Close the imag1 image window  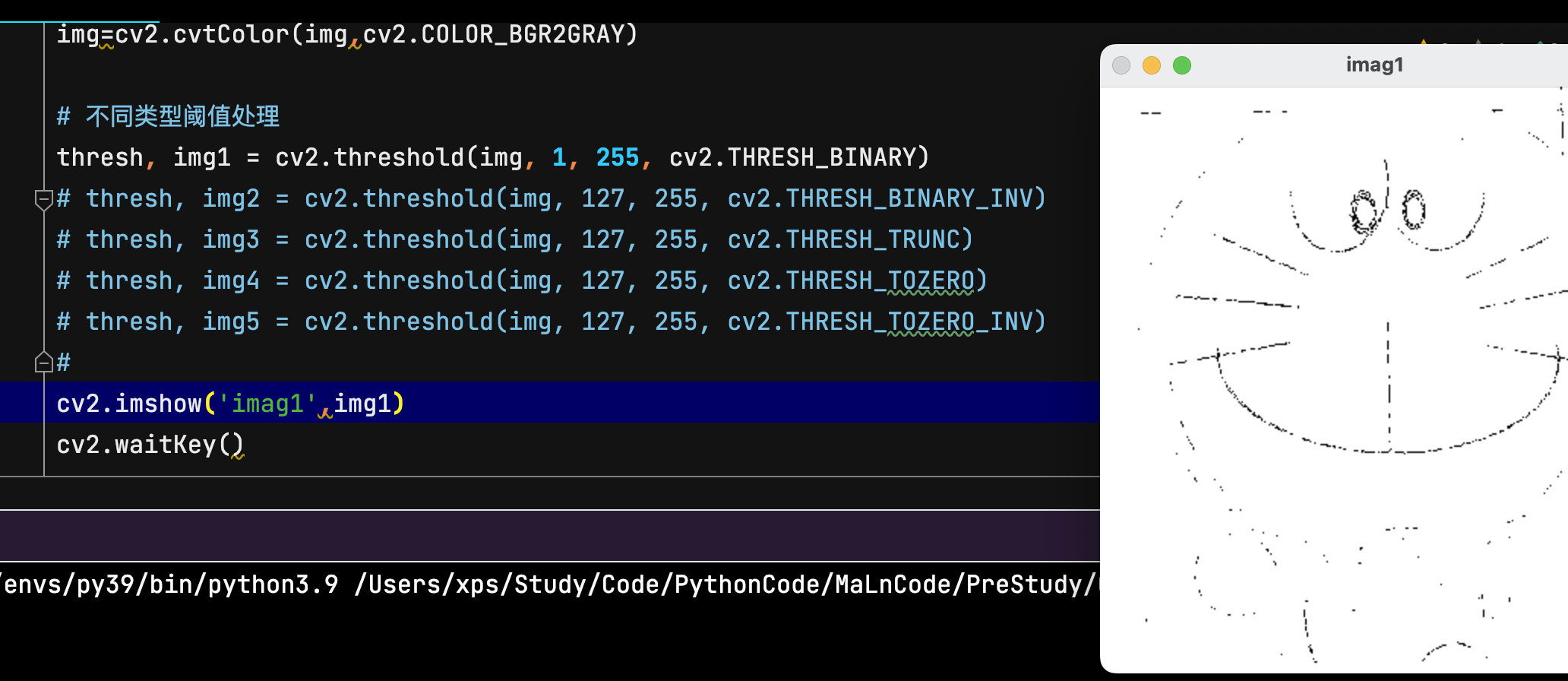click(1121, 65)
